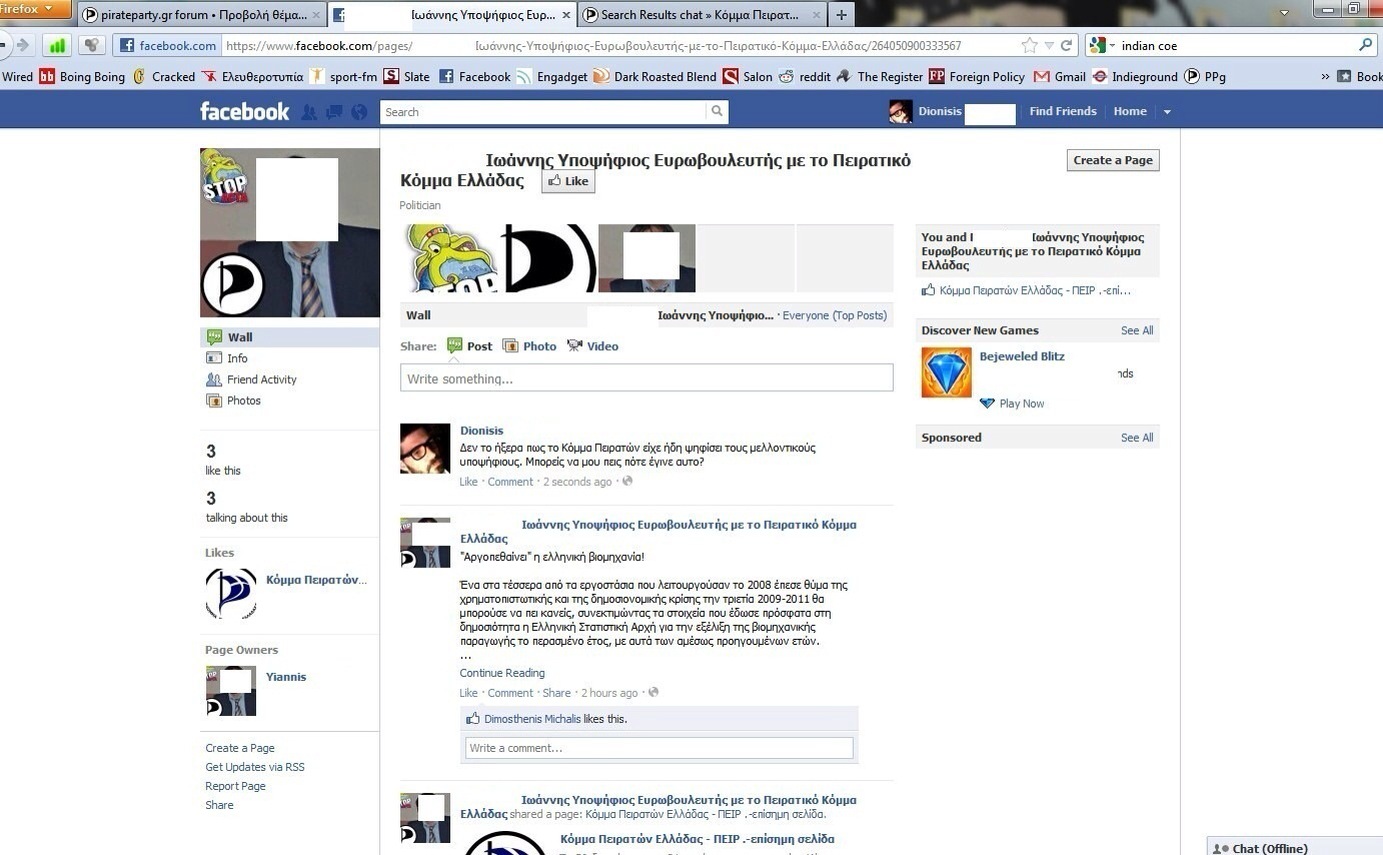Image resolution: width=1383 pixels, height=855 pixels.
Task: Go to Home in Facebook header
Action: click(x=1130, y=111)
